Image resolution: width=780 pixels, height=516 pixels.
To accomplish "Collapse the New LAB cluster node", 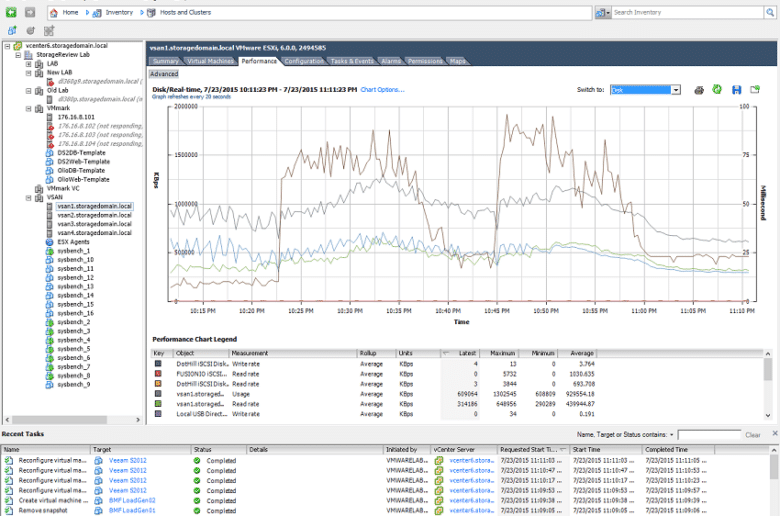I will (x=28, y=73).
